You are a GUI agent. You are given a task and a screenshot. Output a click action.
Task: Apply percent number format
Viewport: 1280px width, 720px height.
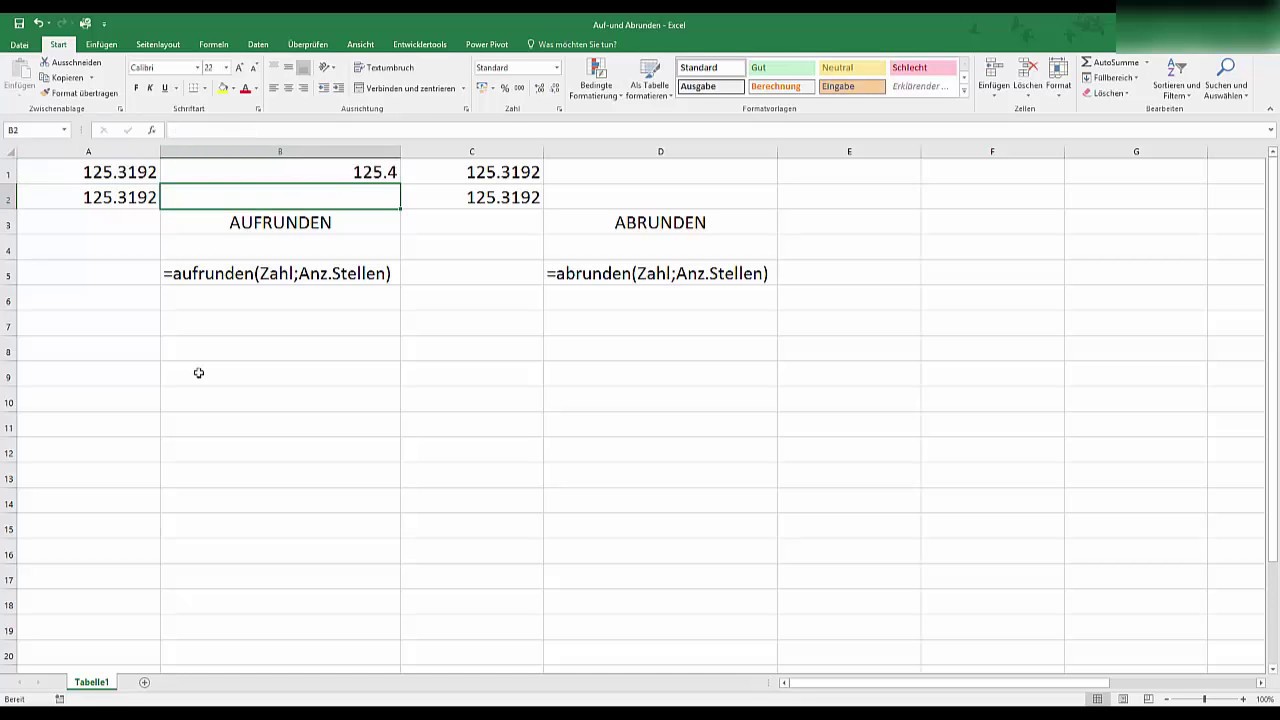[505, 88]
